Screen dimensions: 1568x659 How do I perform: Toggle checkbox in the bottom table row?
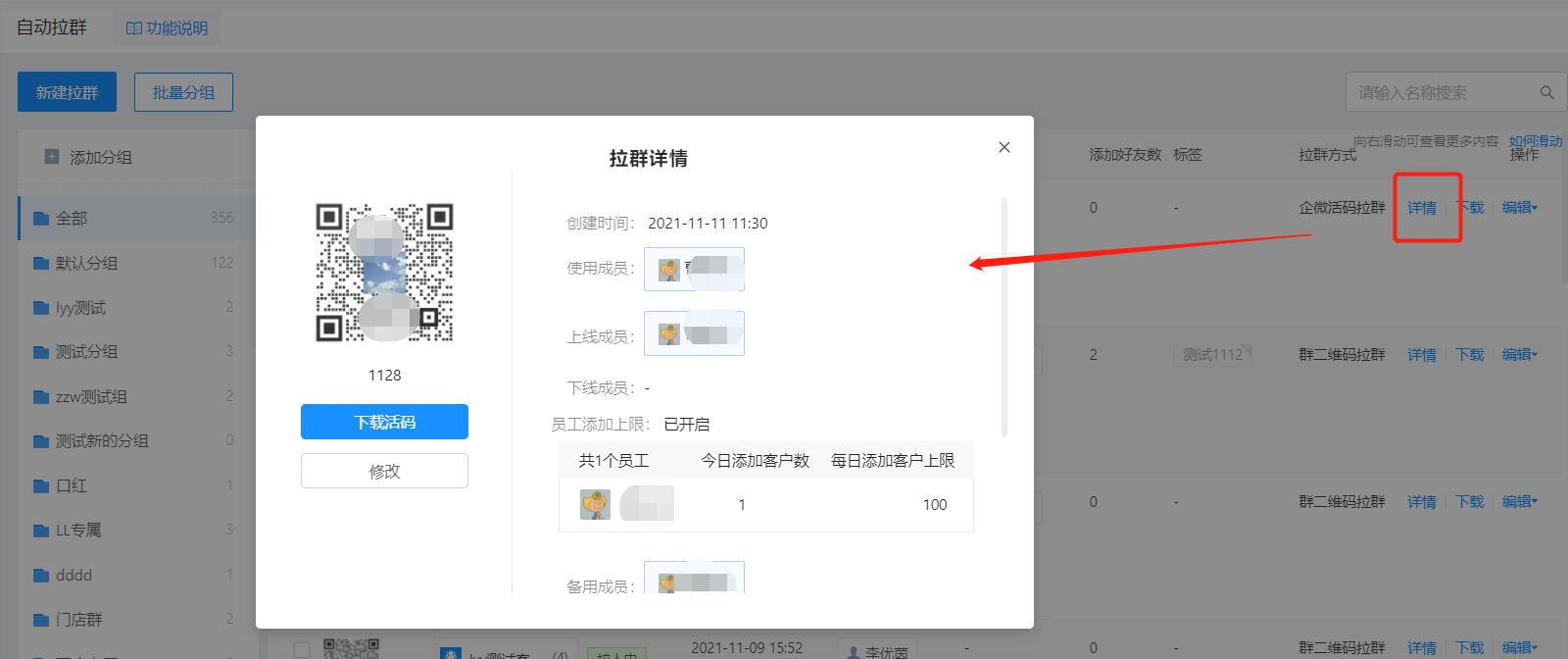(x=302, y=649)
